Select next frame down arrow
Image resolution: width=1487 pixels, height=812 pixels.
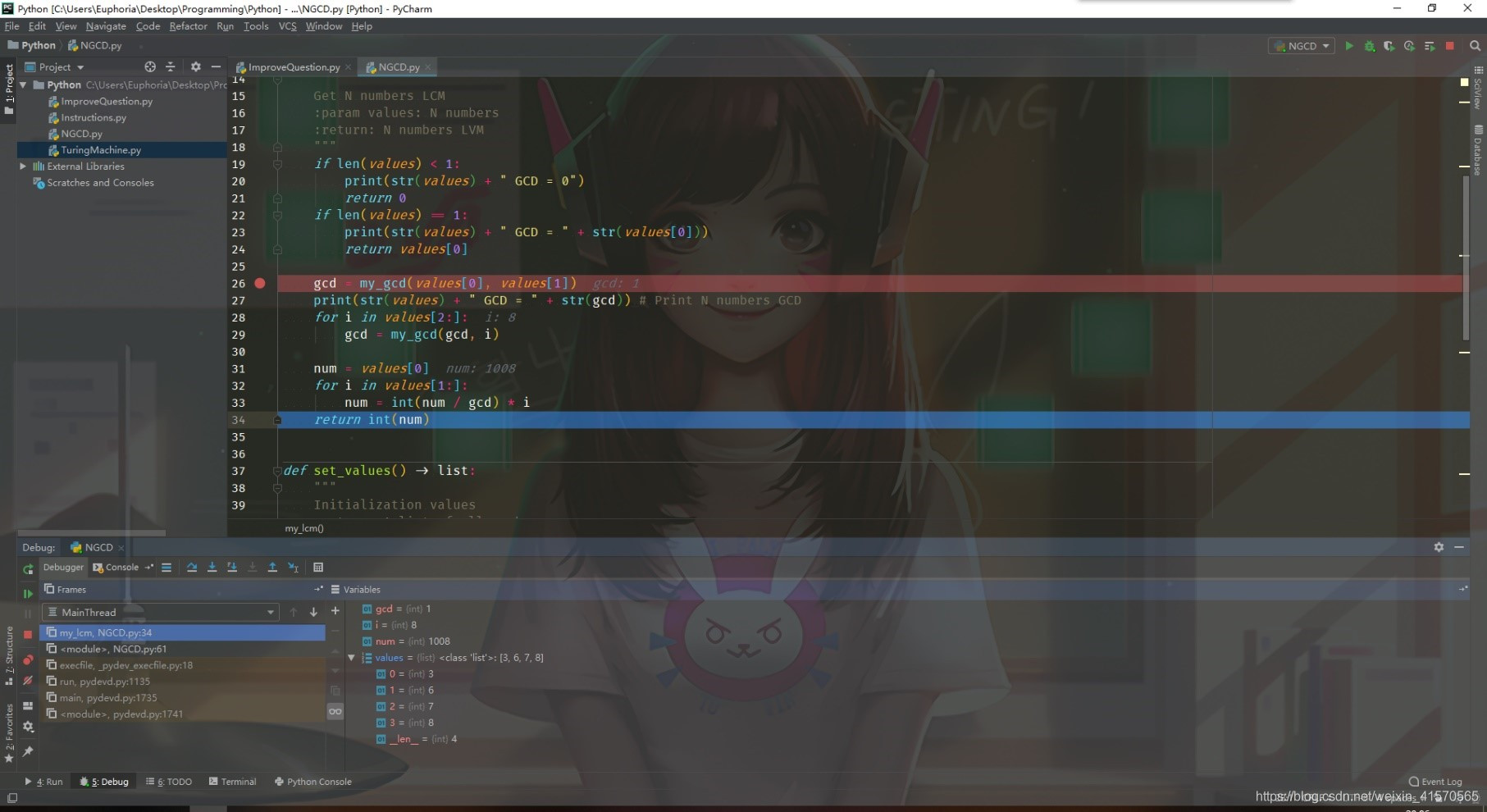[x=313, y=612]
